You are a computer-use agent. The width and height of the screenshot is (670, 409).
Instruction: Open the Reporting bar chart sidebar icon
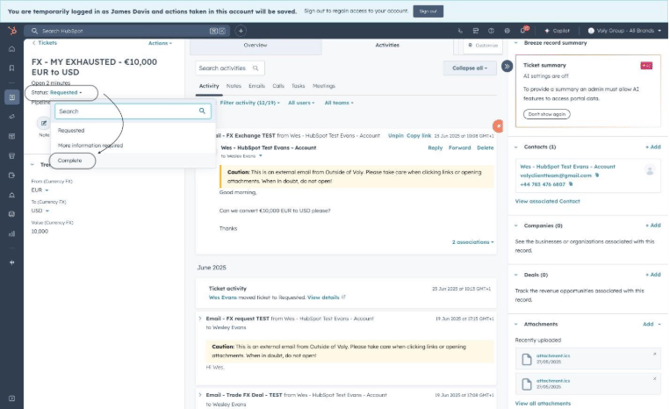12,234
